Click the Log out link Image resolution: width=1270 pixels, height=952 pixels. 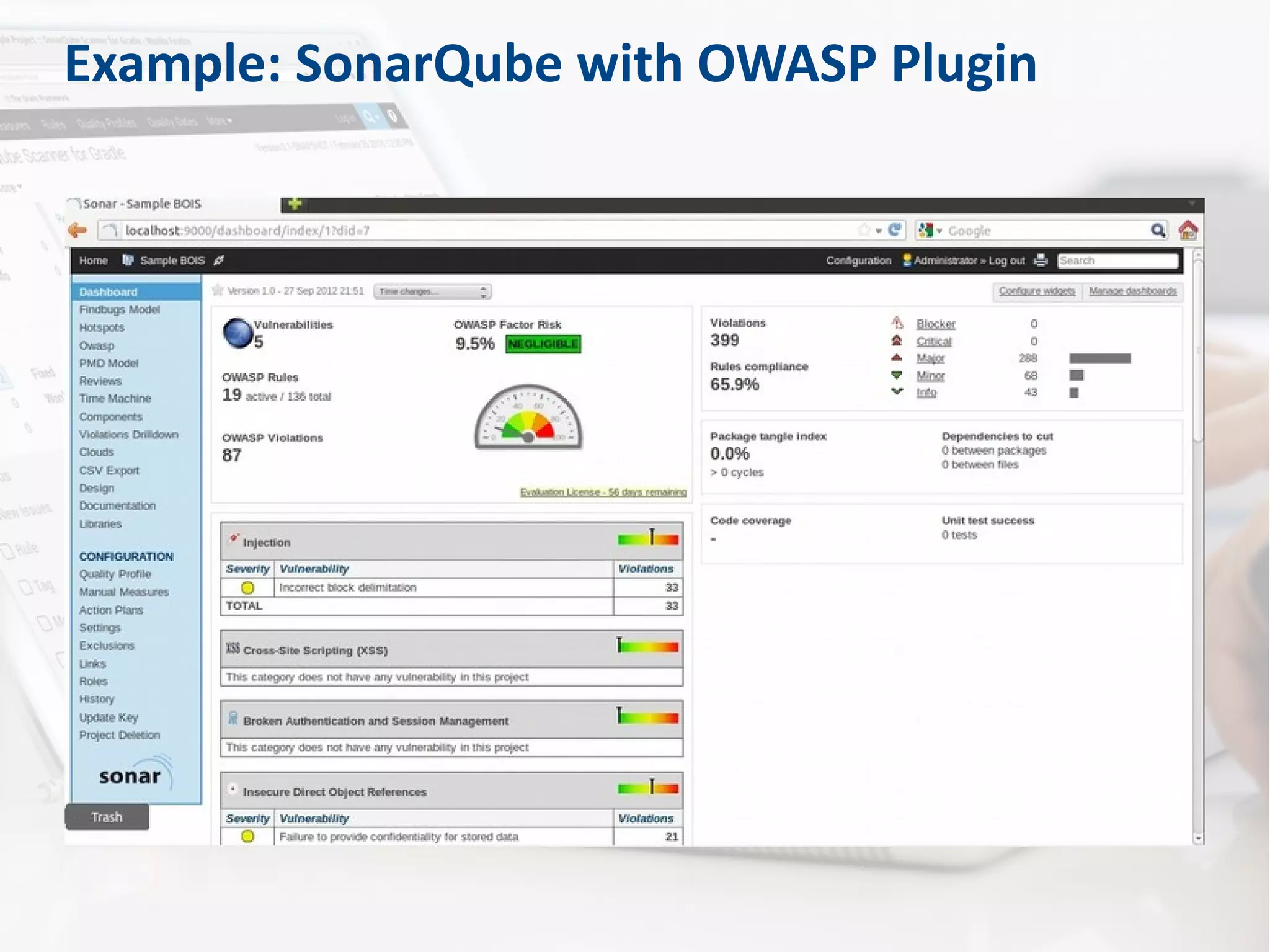click(1006, 260)
